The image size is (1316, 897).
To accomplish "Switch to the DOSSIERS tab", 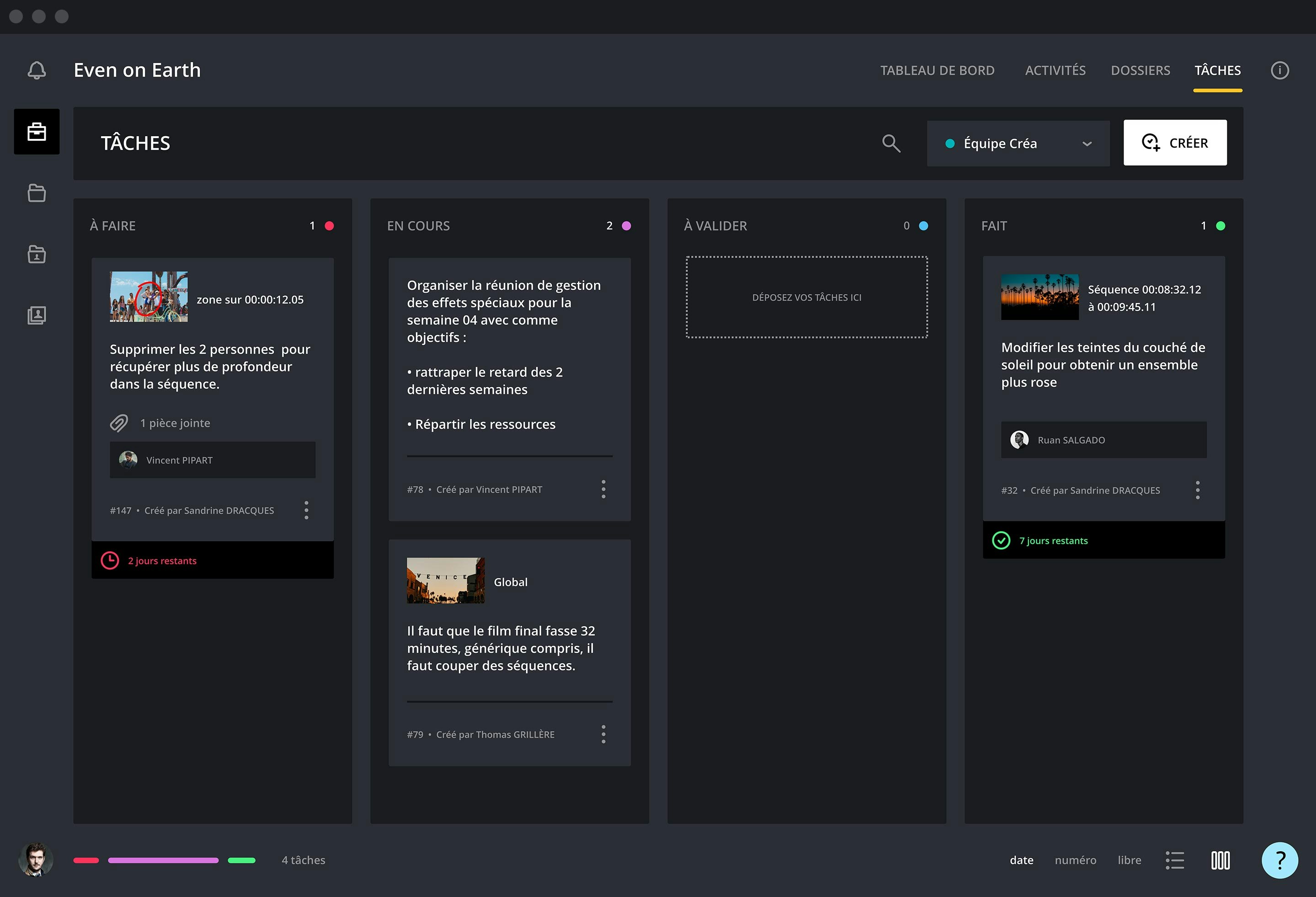I will (x=1140, y=70).
